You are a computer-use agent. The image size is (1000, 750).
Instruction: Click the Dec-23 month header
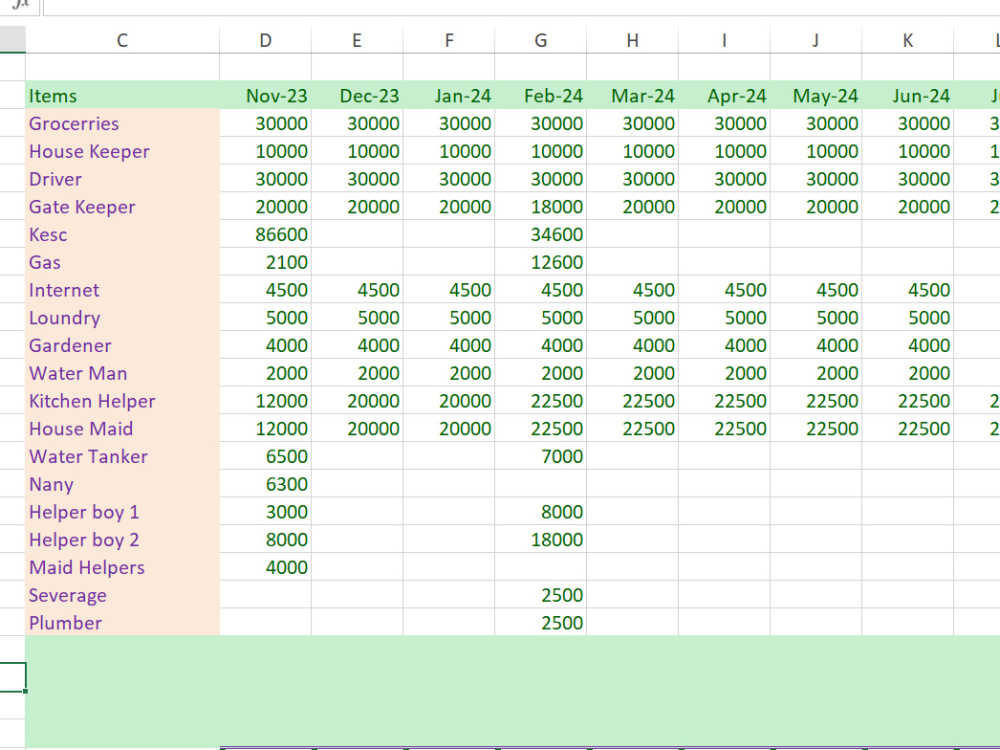point(357,96)
